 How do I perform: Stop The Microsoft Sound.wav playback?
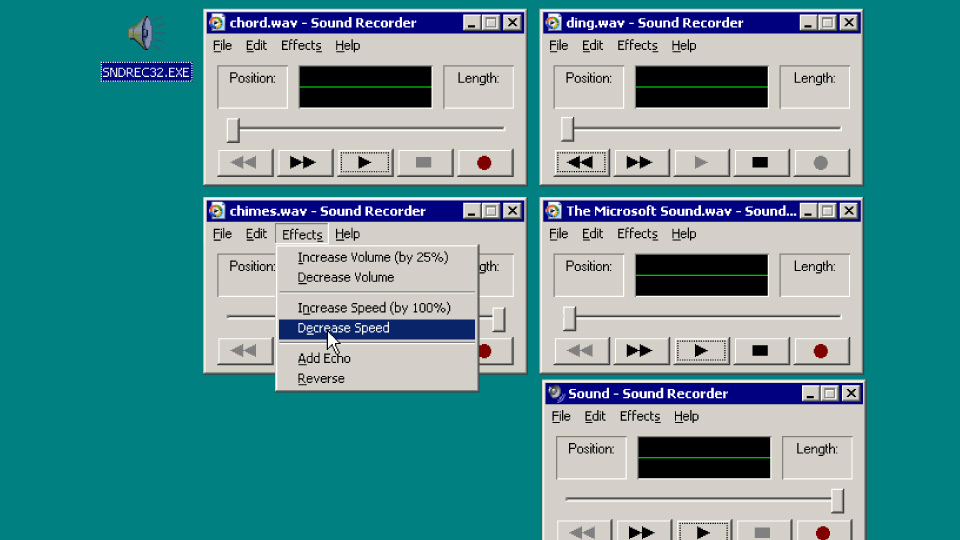tap(760, 351)
